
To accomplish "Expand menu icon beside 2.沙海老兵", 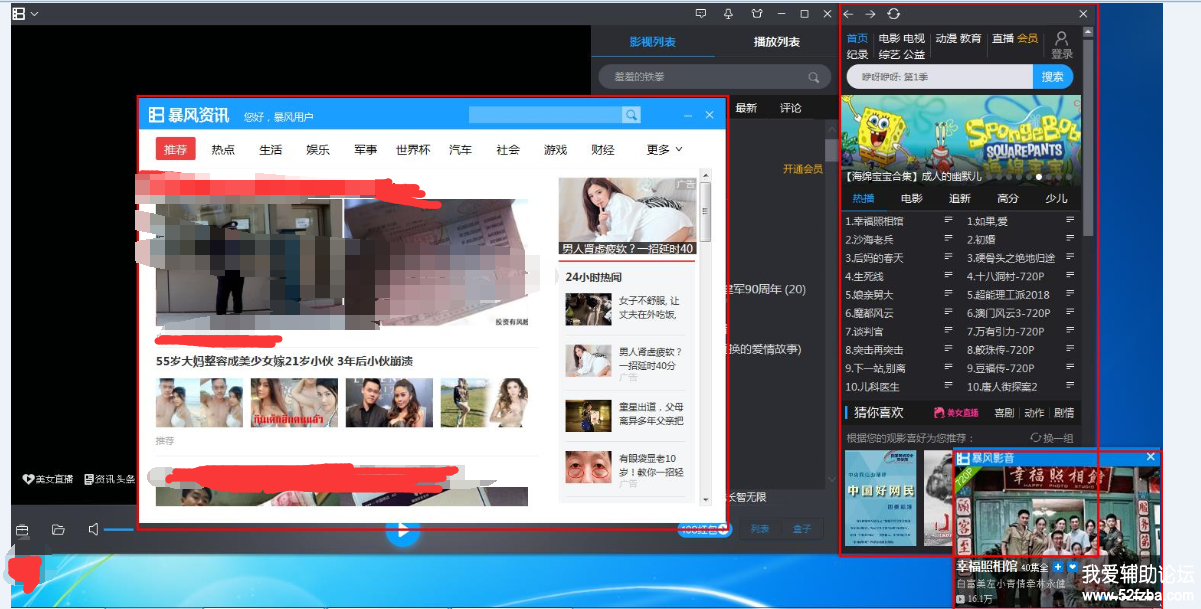I will [948, 240].
